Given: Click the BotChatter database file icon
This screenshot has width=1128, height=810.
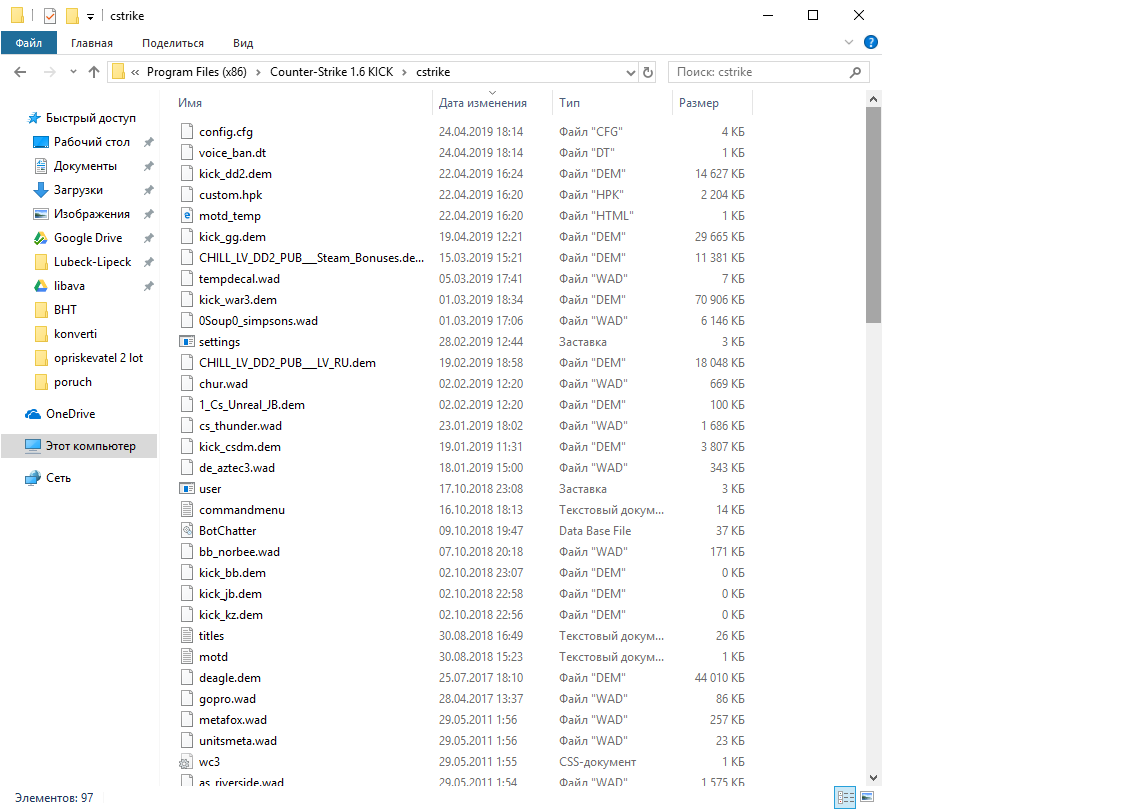Looking at the screenshot, I should [x=187, y=531].
